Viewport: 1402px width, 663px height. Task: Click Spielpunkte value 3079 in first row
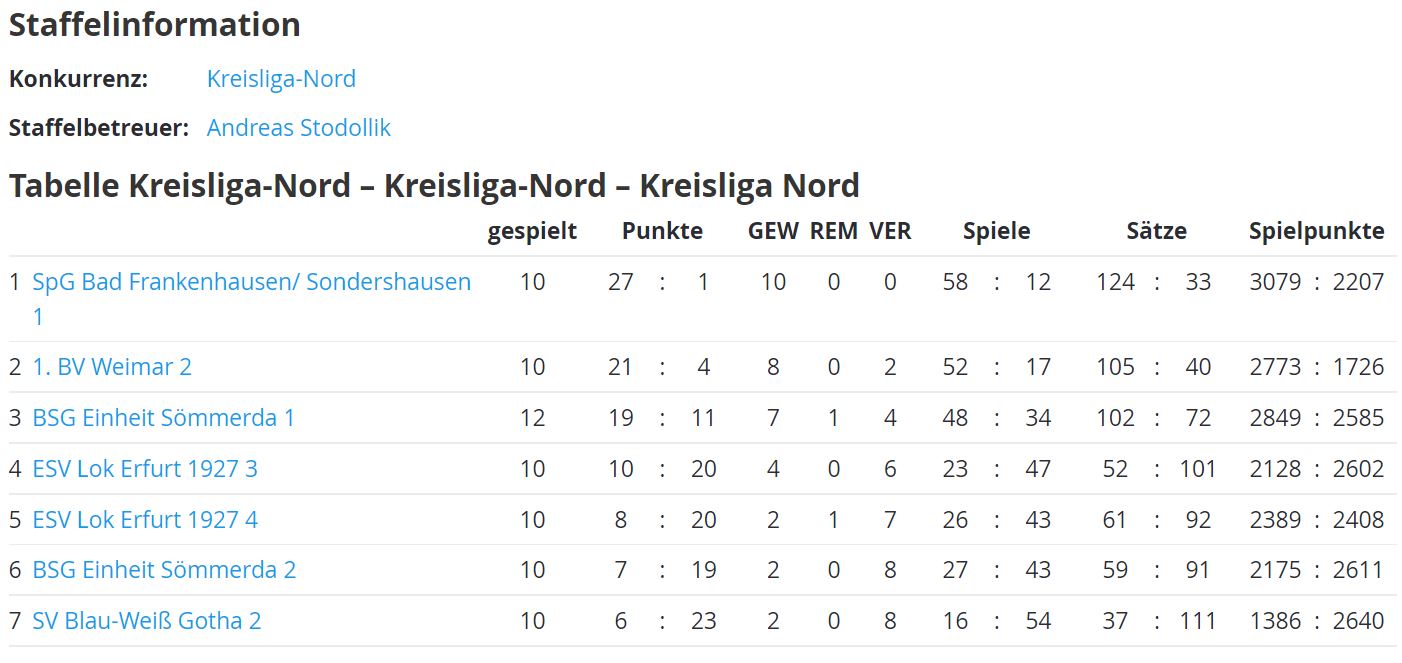pos(1275,282)
